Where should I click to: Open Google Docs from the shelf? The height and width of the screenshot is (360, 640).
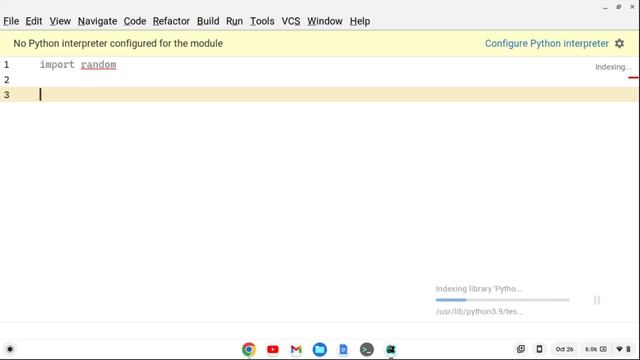343,349
